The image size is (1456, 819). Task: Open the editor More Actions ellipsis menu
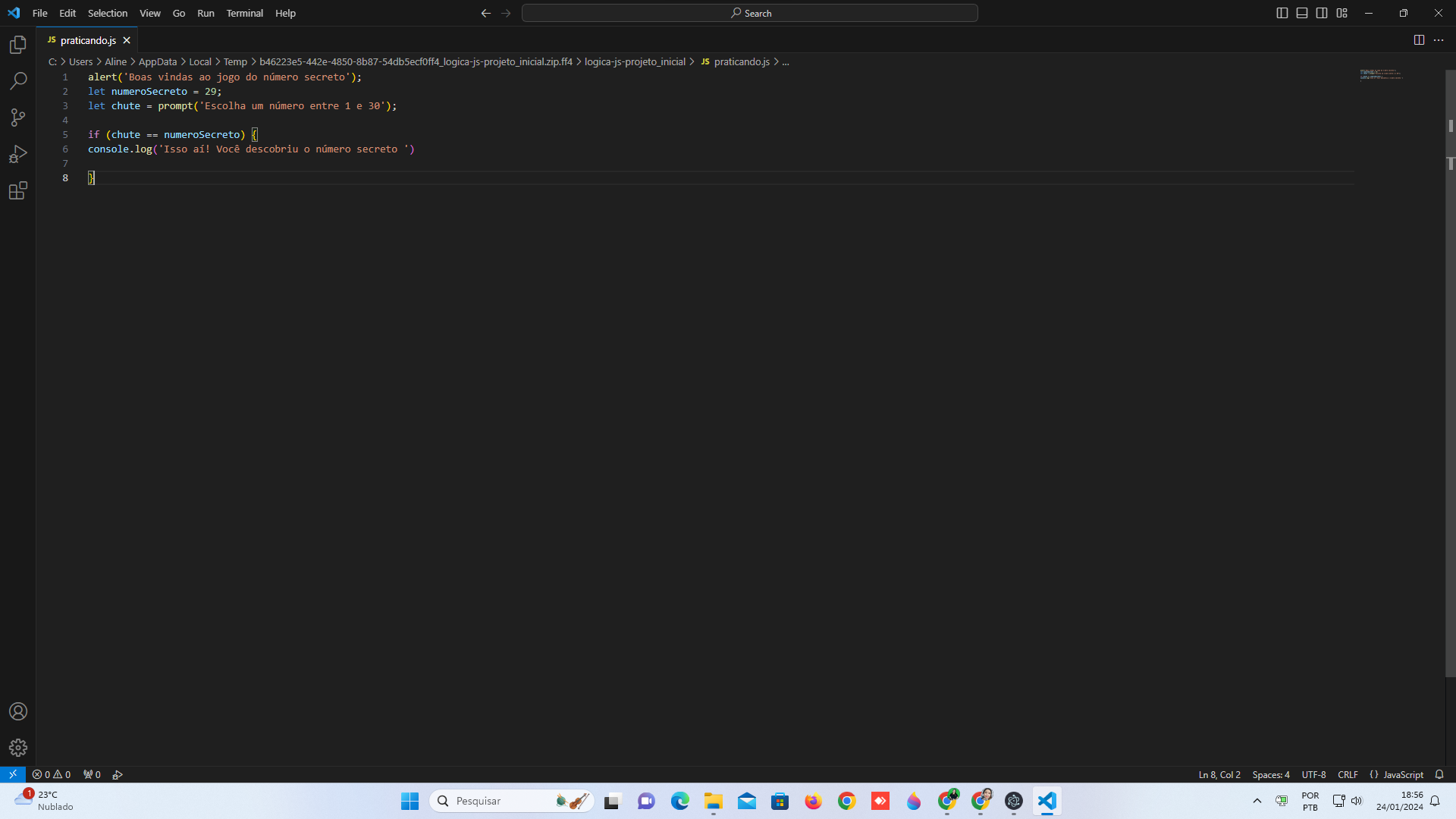coord(1439,40)
